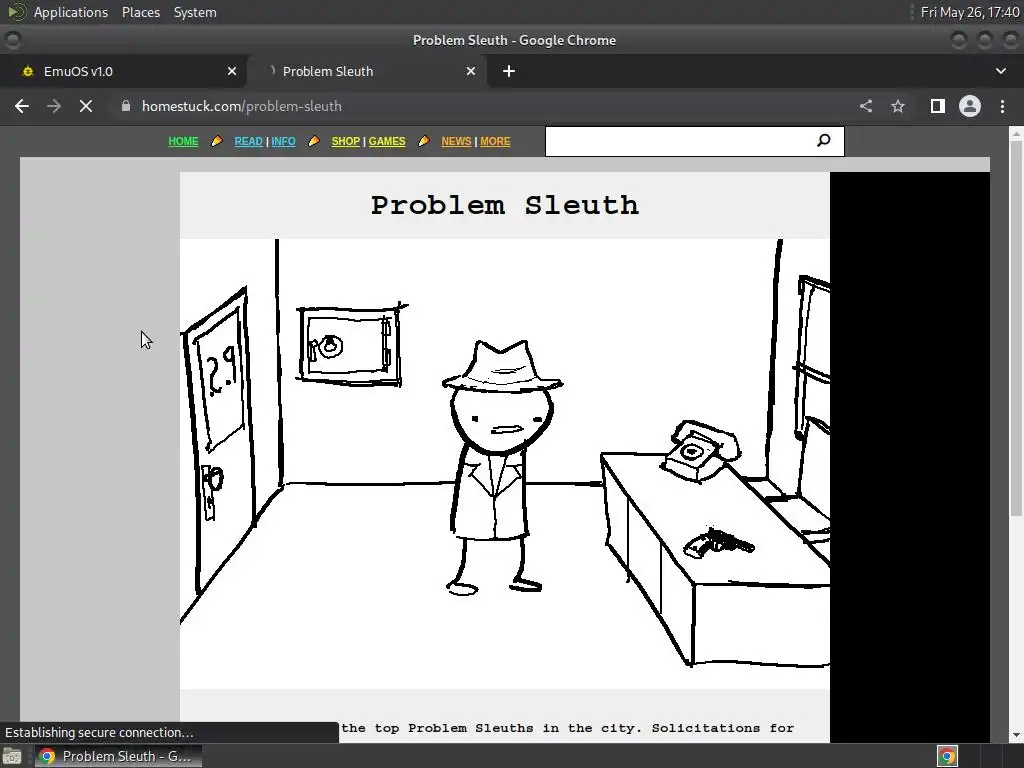
Task: Open the Places menu
Action: [x=140, y=12]
